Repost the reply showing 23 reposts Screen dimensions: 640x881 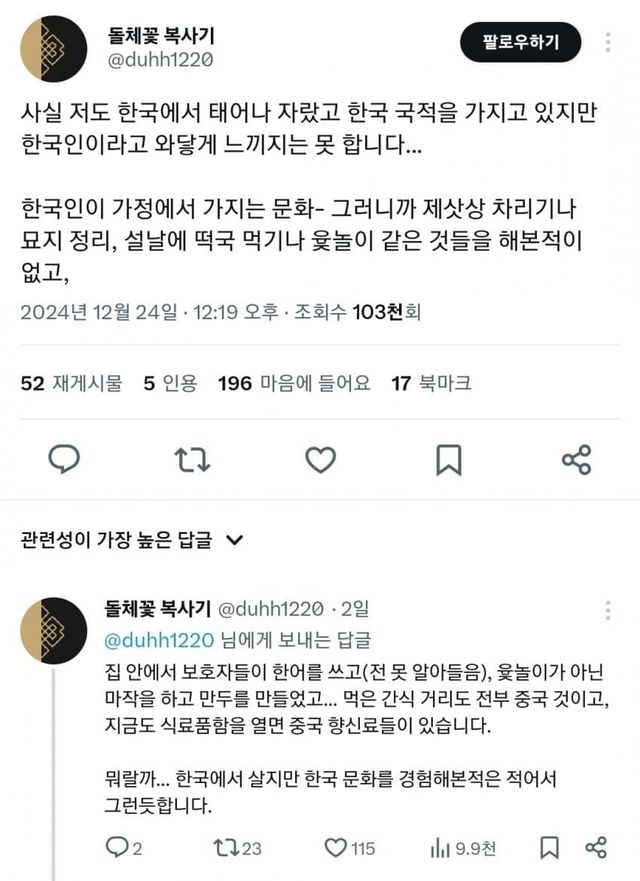point(237,847)
